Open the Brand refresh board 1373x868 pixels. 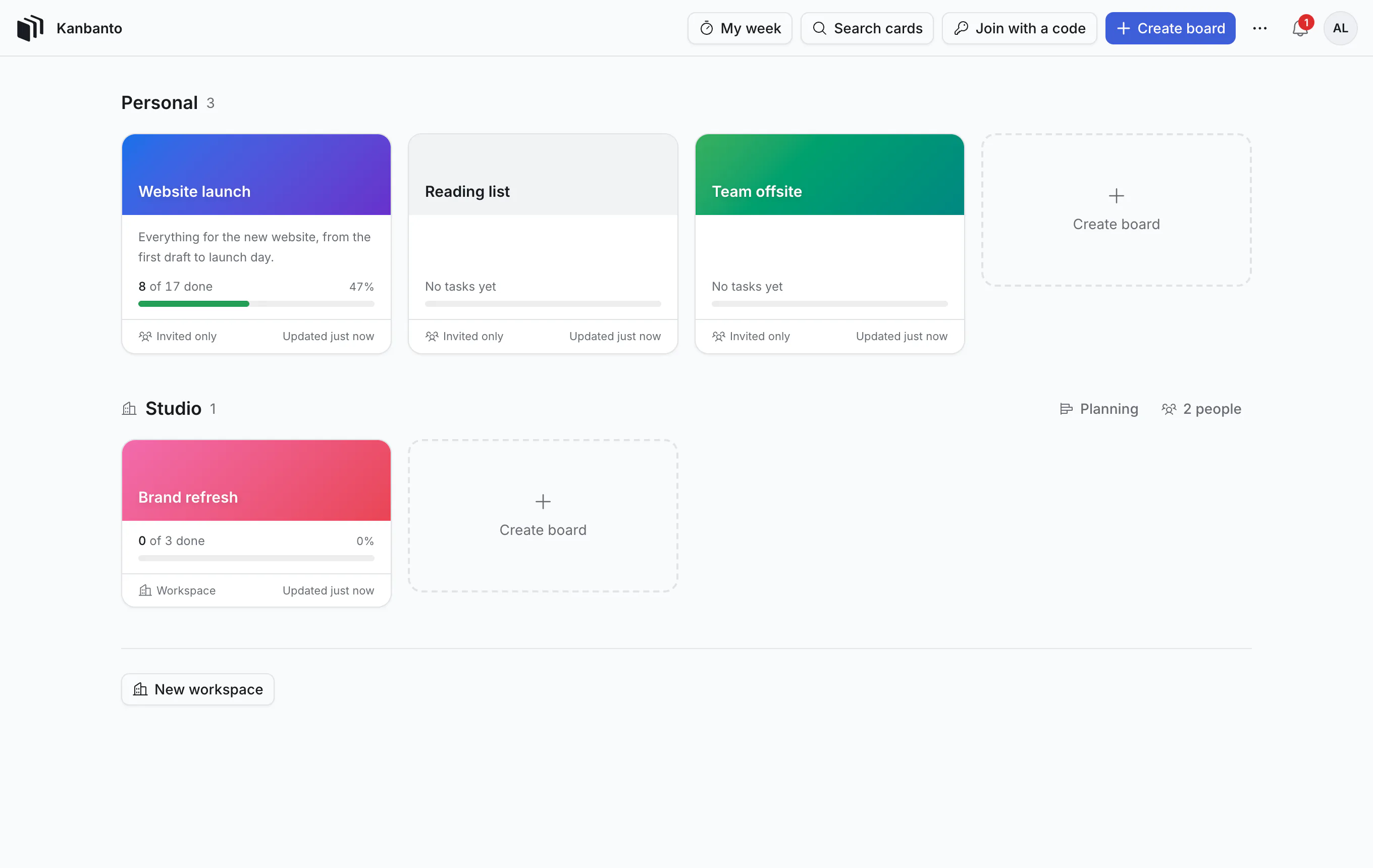pyautogui.click(x=256, y=523)
